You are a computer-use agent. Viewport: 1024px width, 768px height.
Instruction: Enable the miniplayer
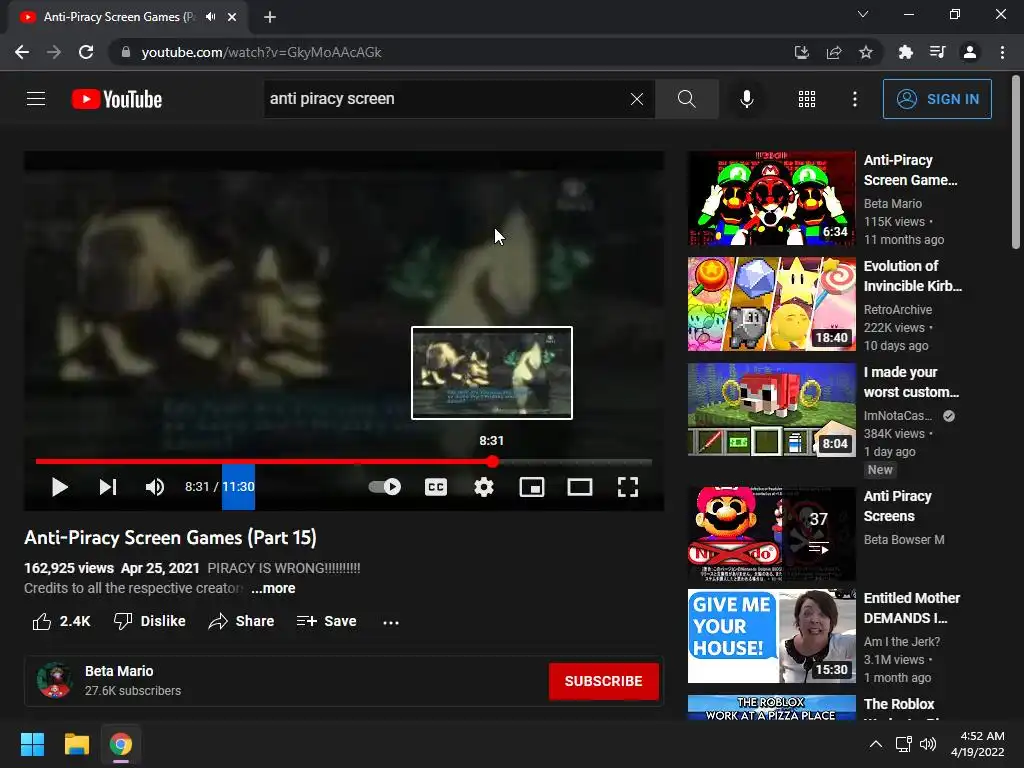[x=532, y=487]
